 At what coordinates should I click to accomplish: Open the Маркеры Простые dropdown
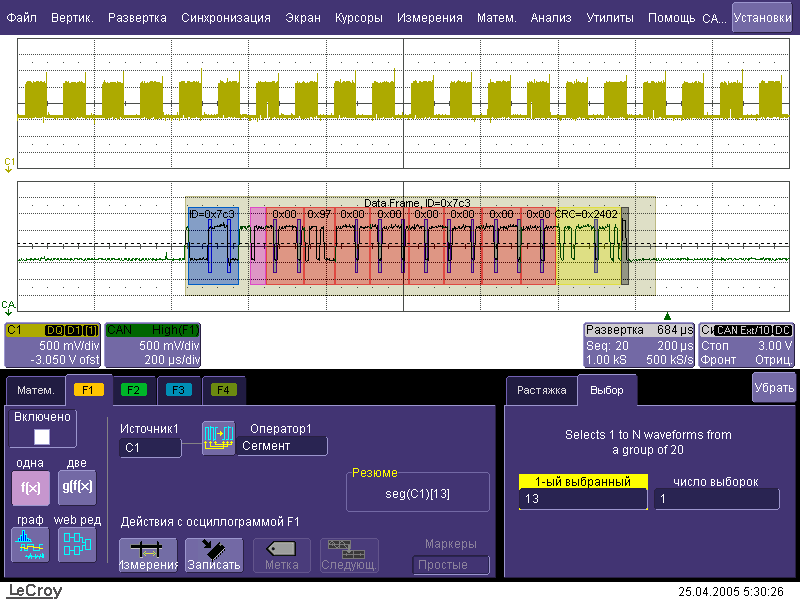coord(451,565)
